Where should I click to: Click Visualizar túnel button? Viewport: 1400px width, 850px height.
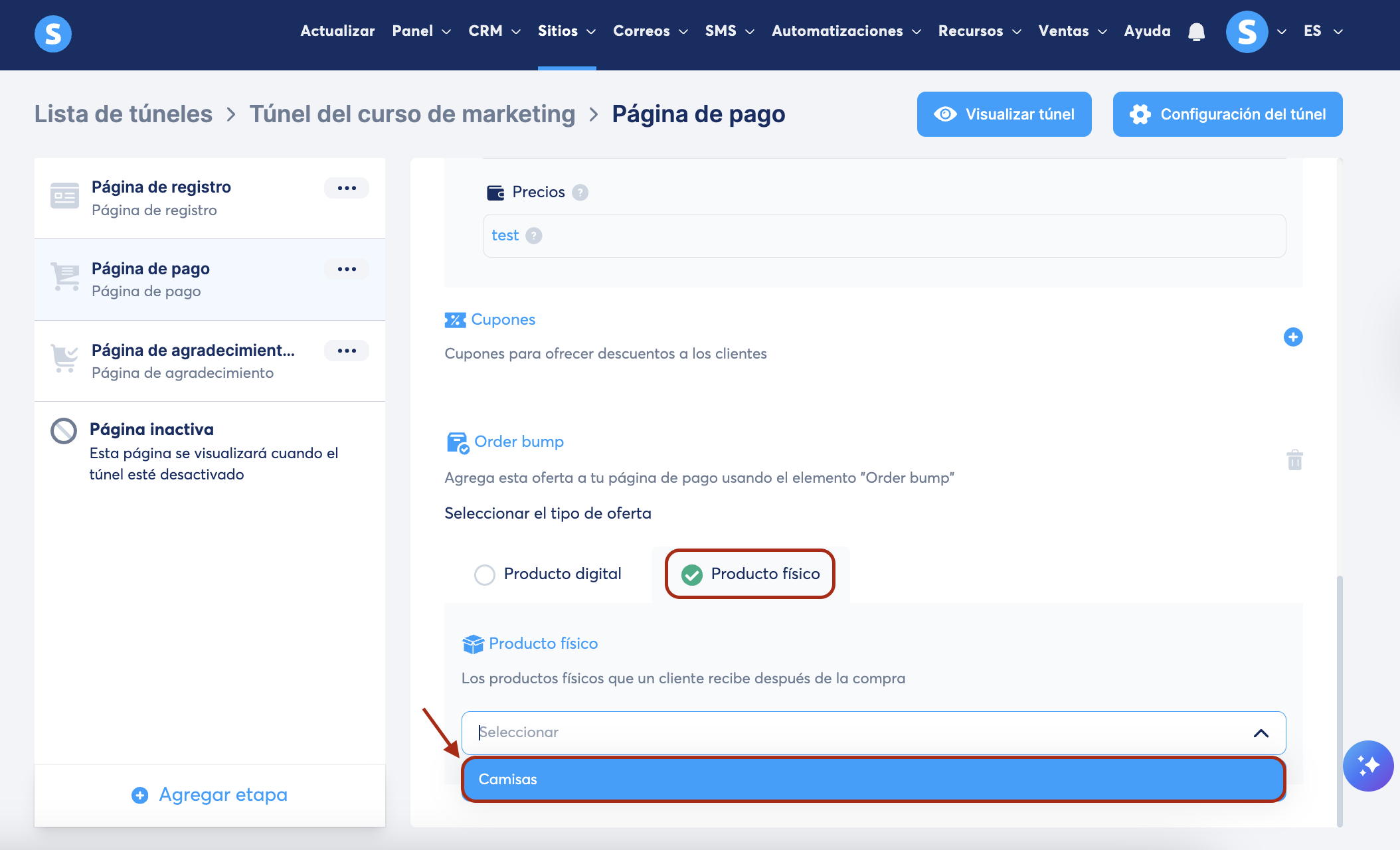point(1004,114)
